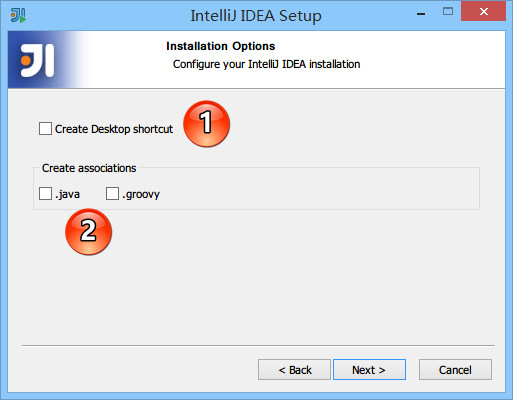Enable the .java association checkbox box
Screen dimensions: 513x400
pyautogui.click(x=45, y=193)
